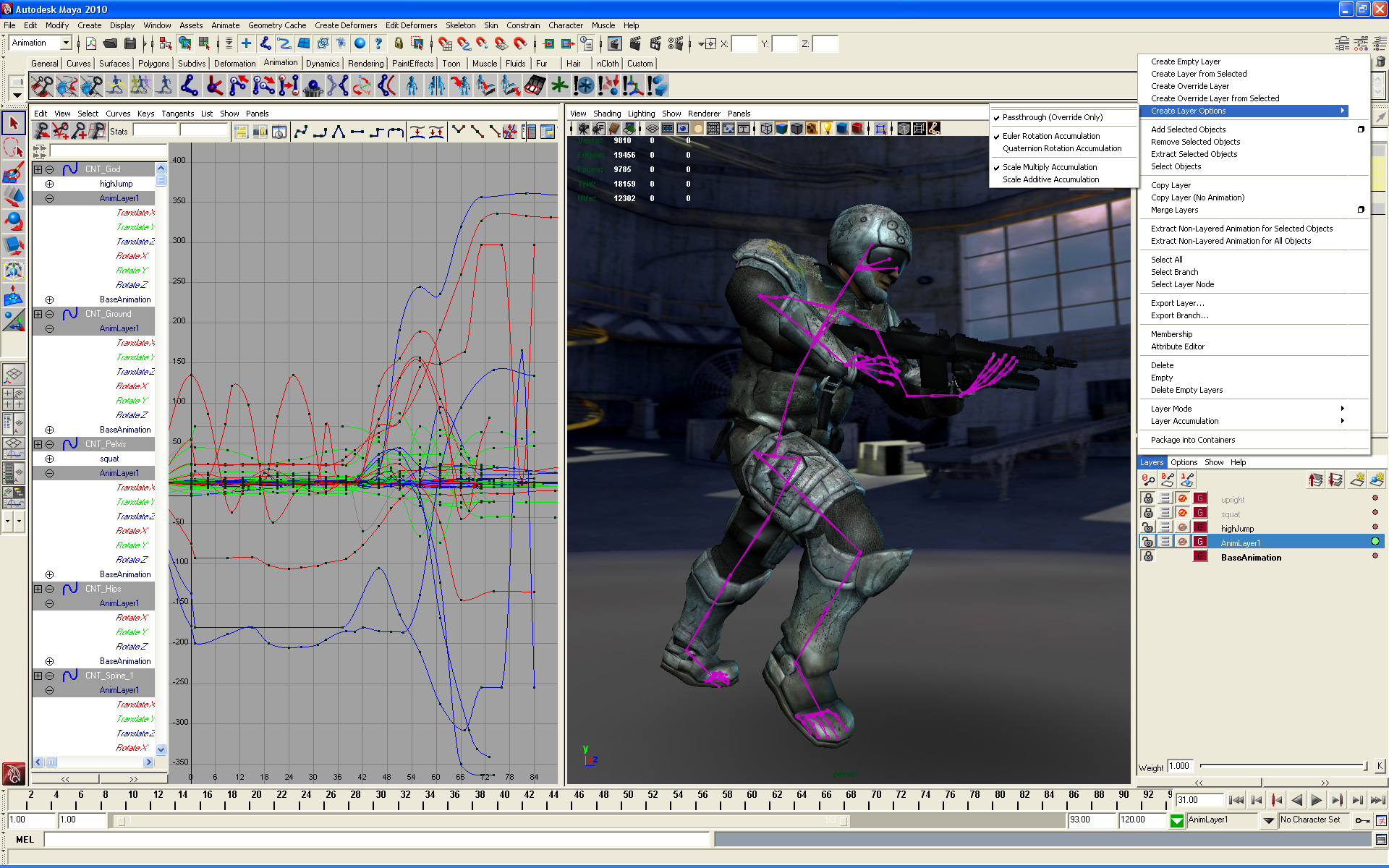The width and height of the screenshot is (1389, 868).
Task: Switch to the Polygons shelf tab
Action: tap(153, 64)
